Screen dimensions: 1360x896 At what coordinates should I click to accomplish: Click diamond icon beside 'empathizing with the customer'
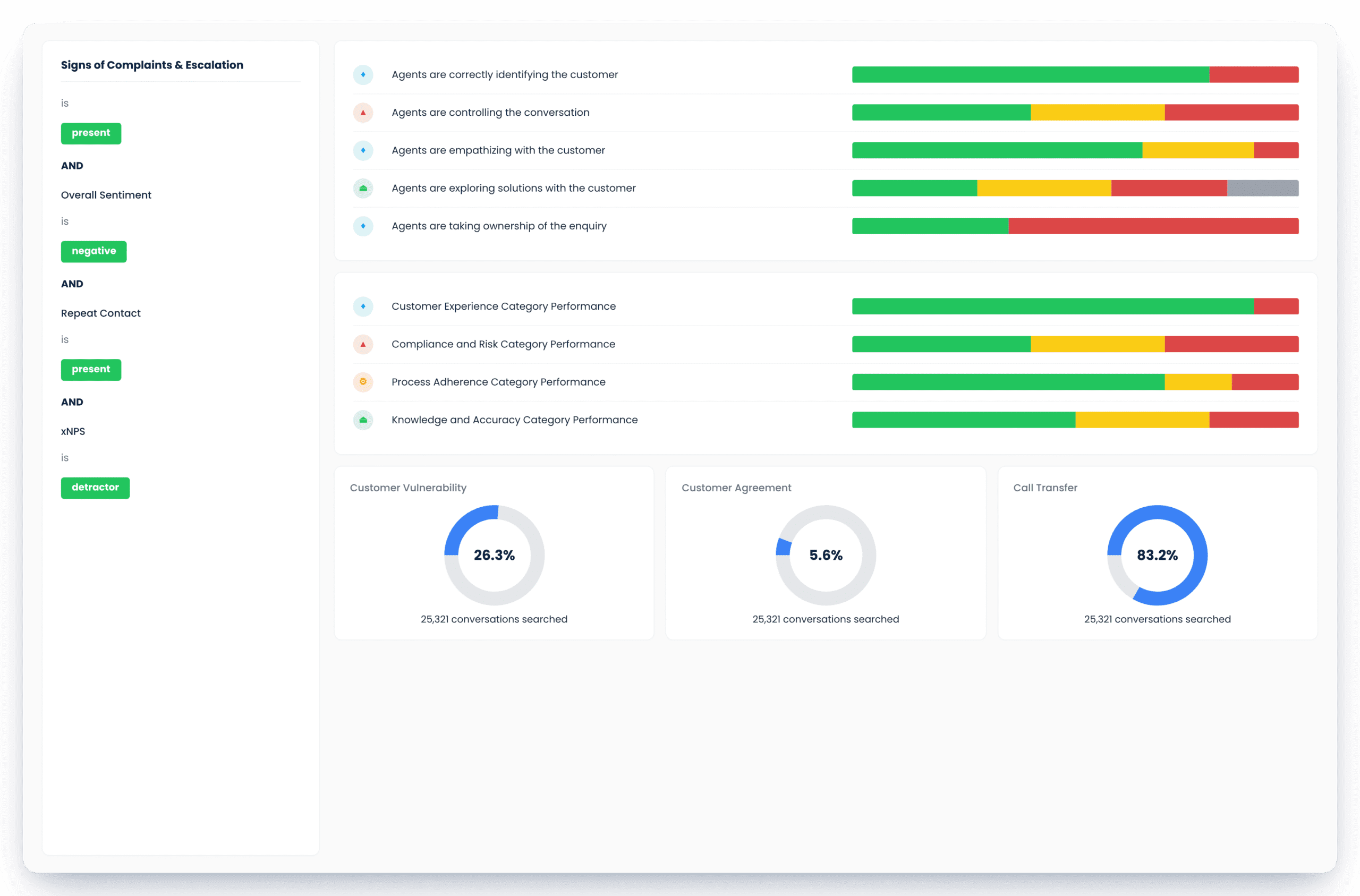tap(363, 150)
